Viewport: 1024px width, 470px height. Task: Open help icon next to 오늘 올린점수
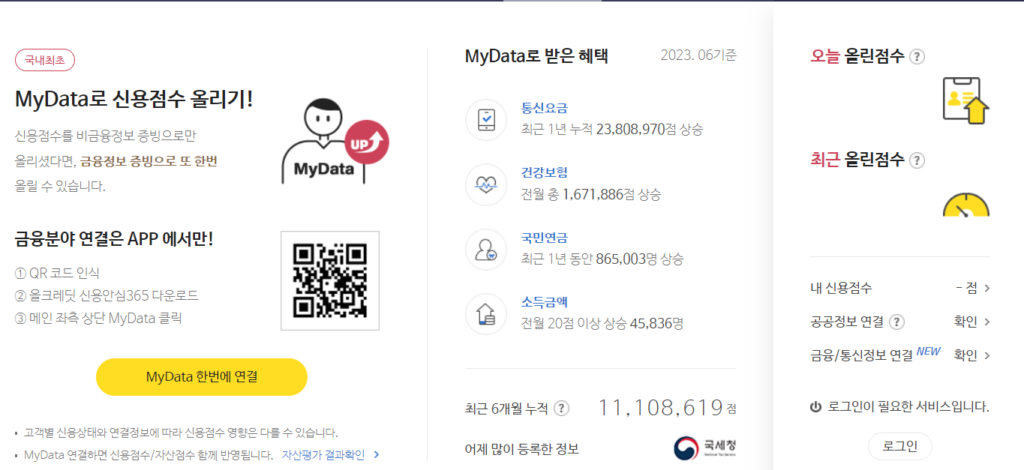click(917, 57)
